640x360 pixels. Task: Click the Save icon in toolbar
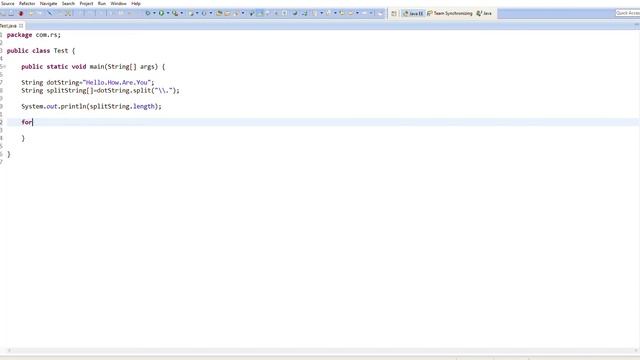(11, 13)
